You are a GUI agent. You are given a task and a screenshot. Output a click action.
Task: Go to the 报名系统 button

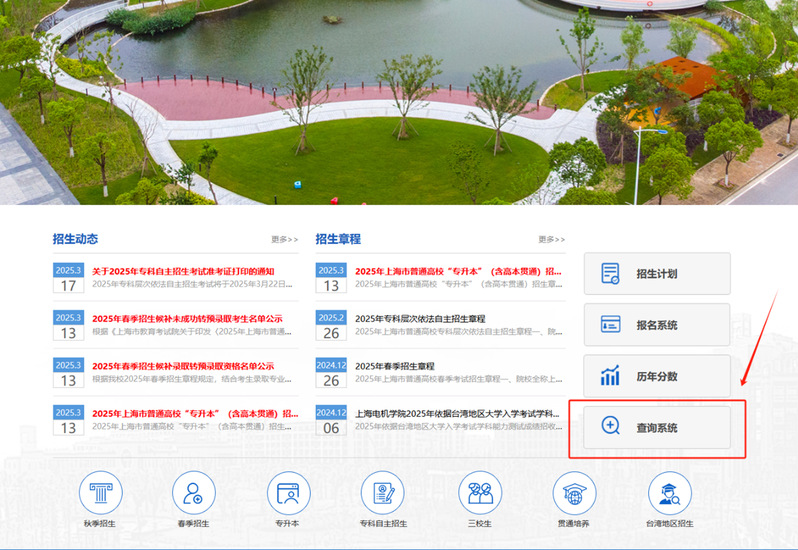657,325
